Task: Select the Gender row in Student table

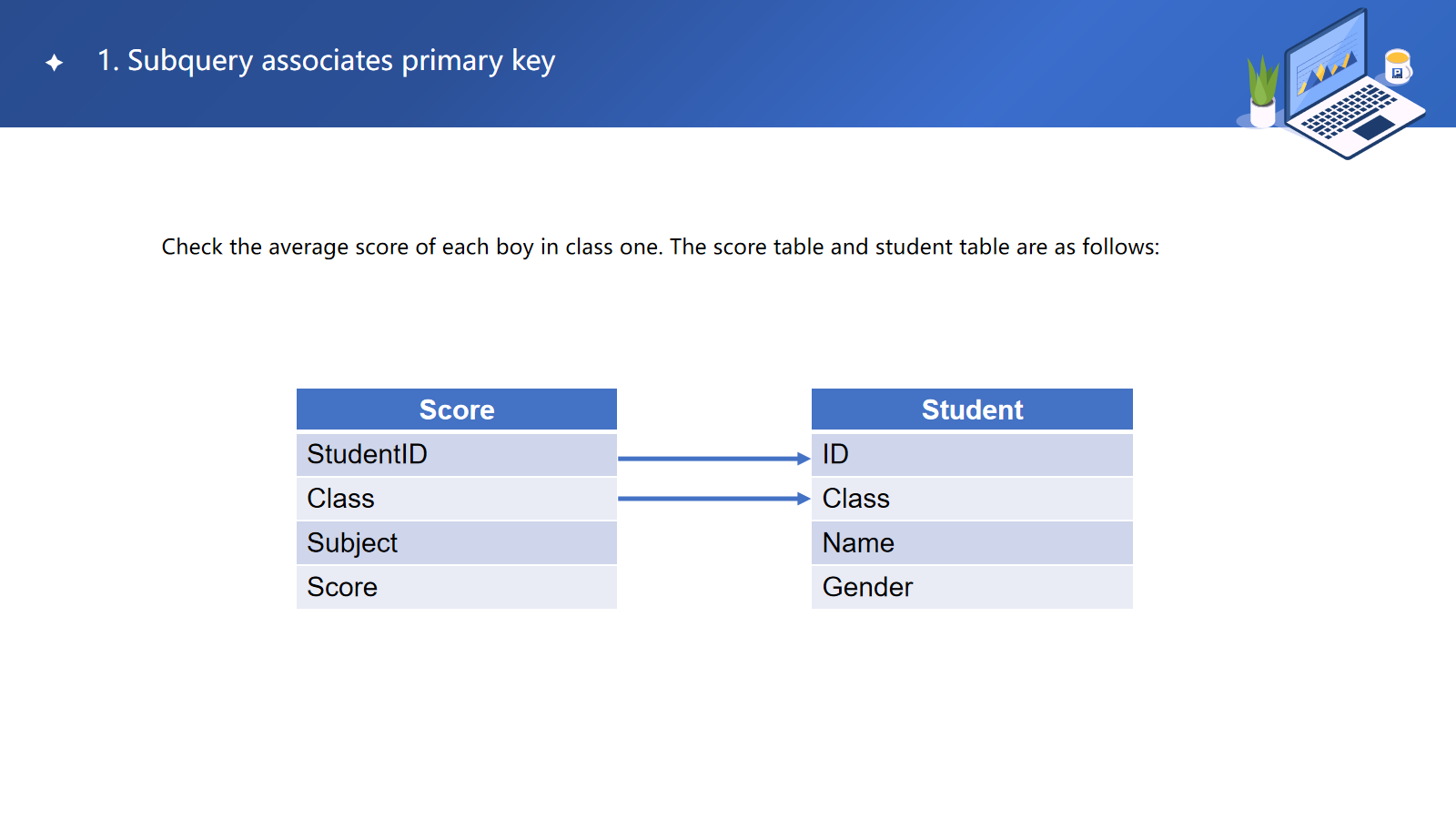Action: click(x=972, y=588)
